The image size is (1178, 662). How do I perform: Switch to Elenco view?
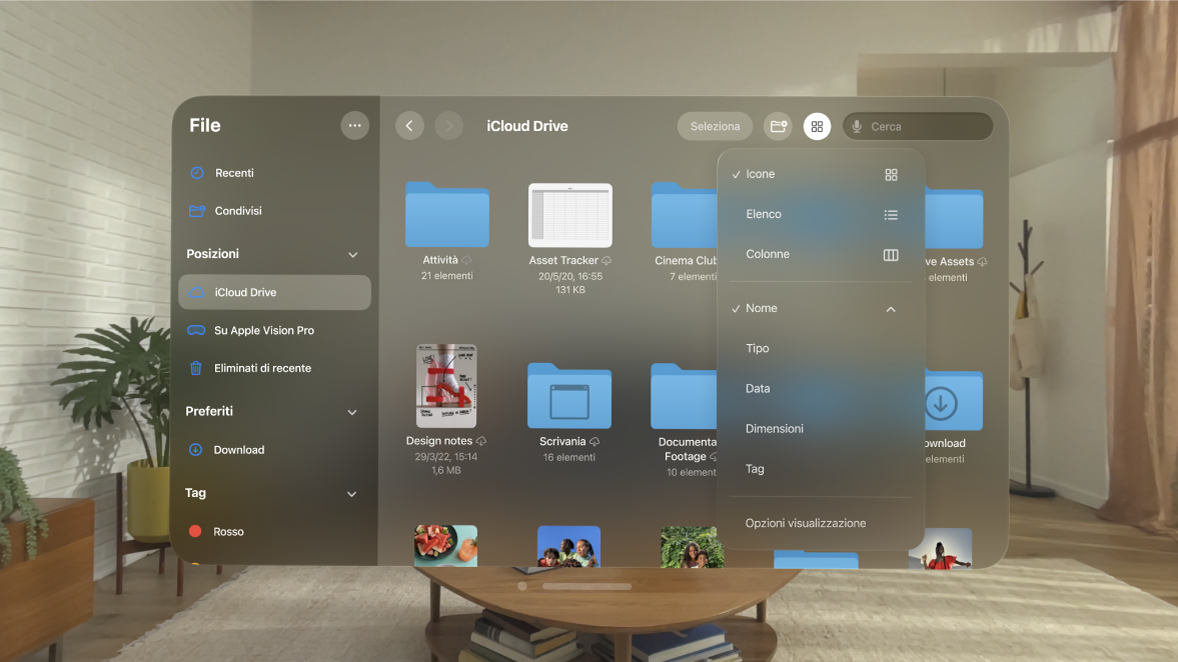point(820,214)
